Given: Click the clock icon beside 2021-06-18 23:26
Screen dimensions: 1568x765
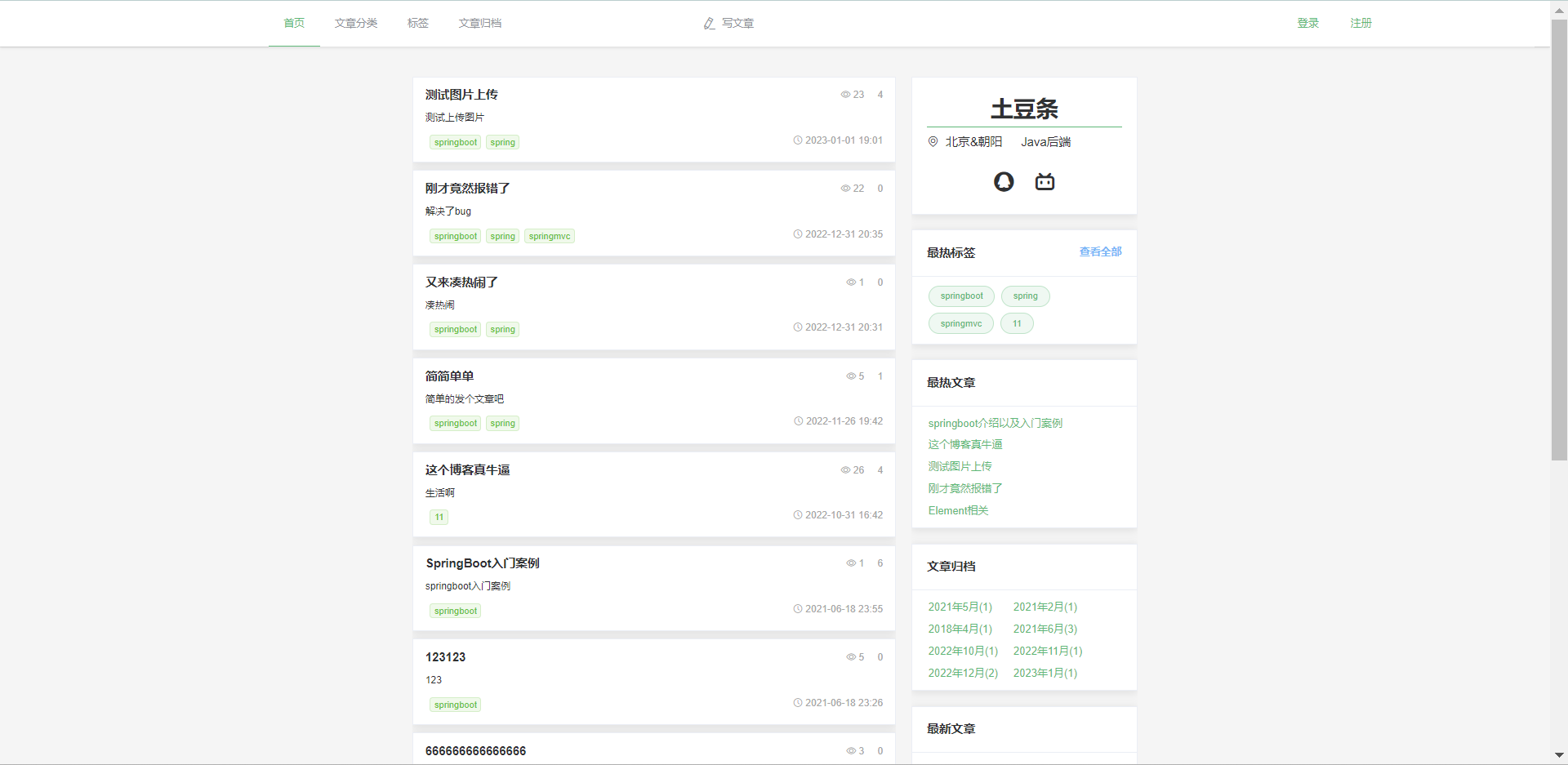Looking at the screenshot, I should click(798, 703).
